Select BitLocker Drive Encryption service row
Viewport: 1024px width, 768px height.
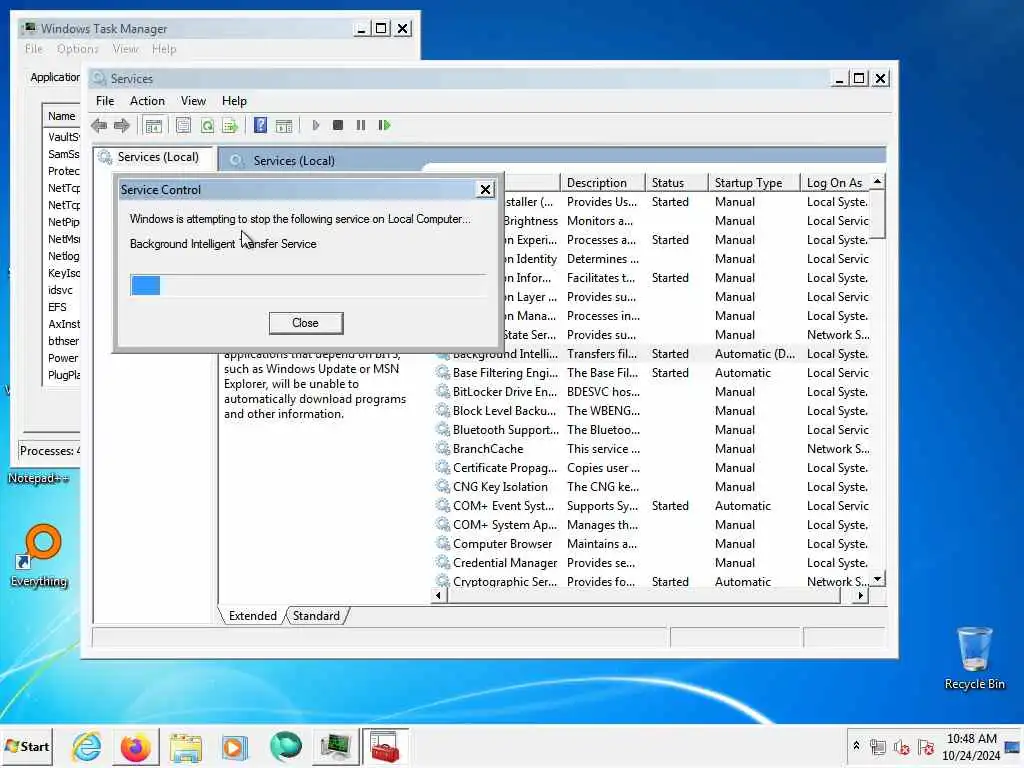652,392
